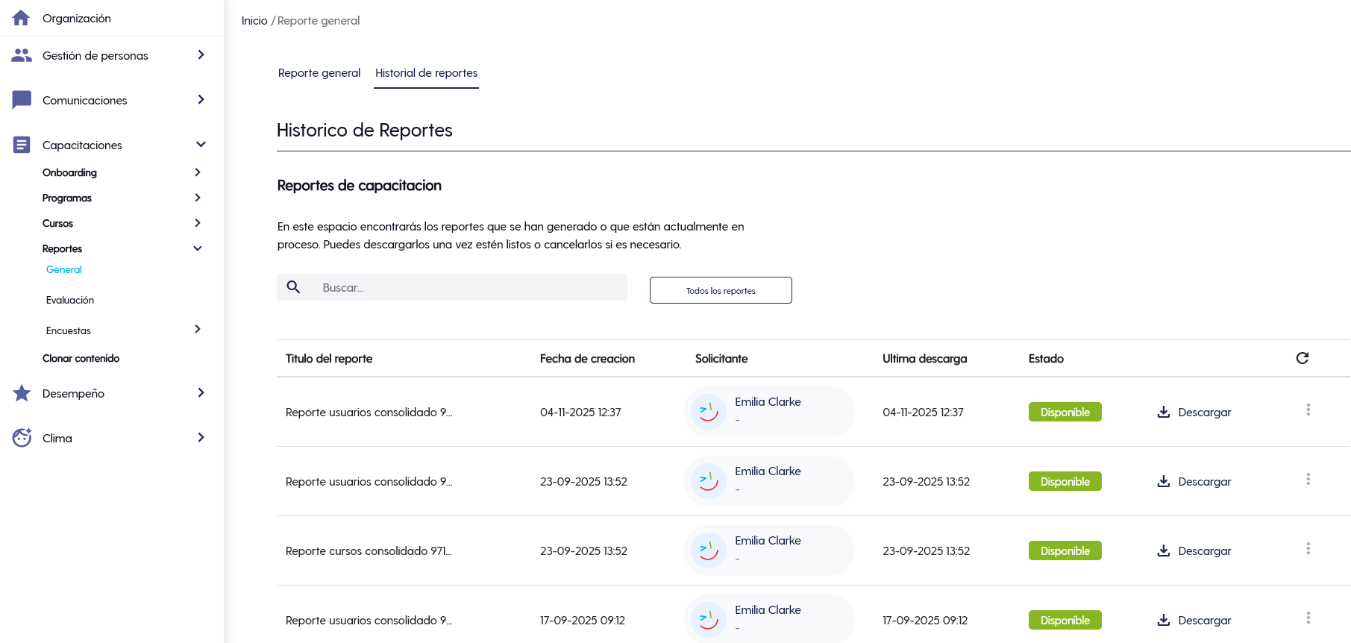Download the report created 17-09-2025 09:12

click(1194, 620)
